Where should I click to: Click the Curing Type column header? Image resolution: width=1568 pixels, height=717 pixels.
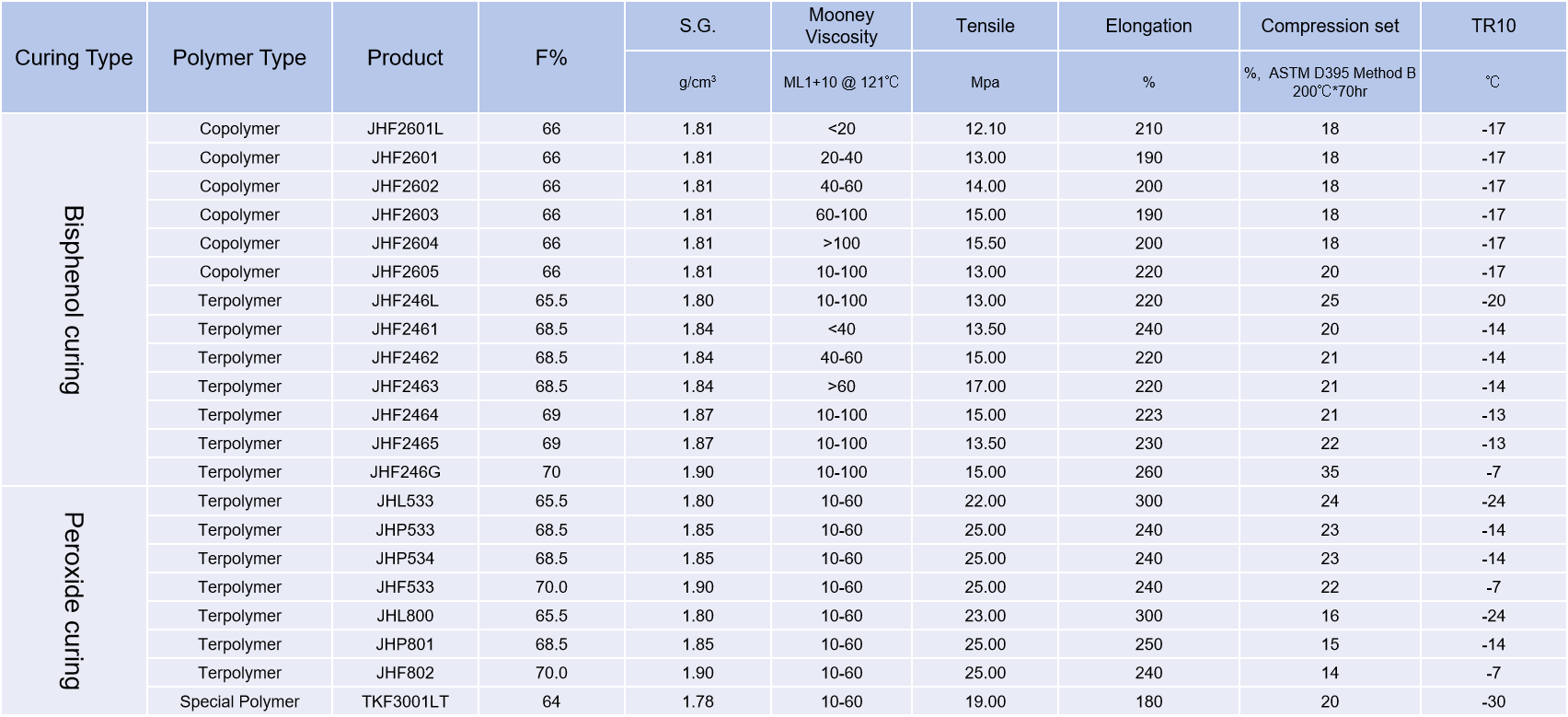point(74,57)
